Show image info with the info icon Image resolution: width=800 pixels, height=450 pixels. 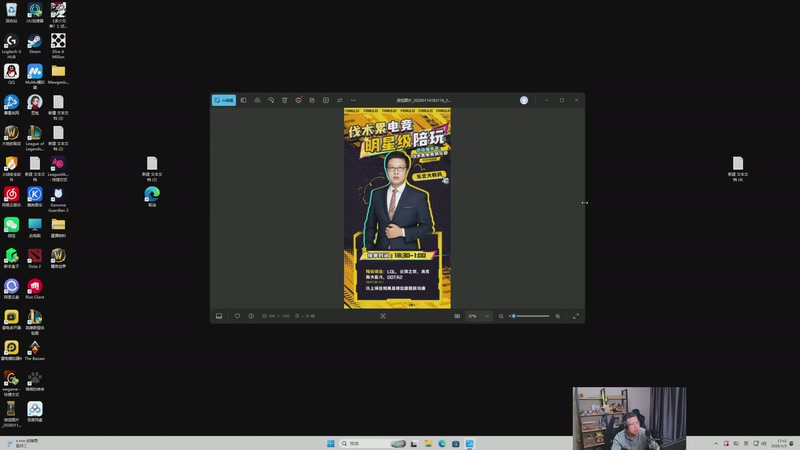(251, 316)
